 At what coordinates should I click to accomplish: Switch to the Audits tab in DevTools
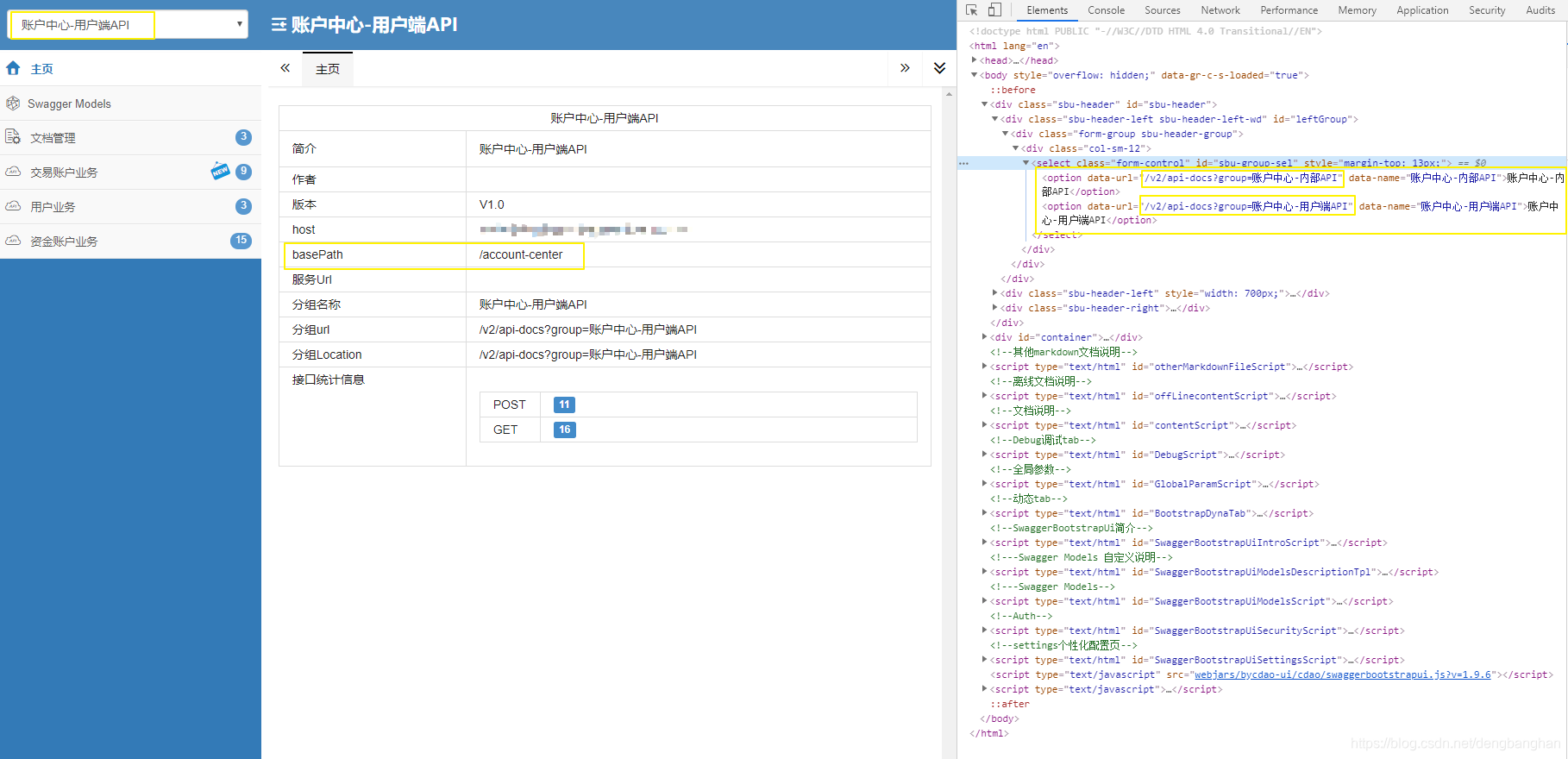(1540, 10)
